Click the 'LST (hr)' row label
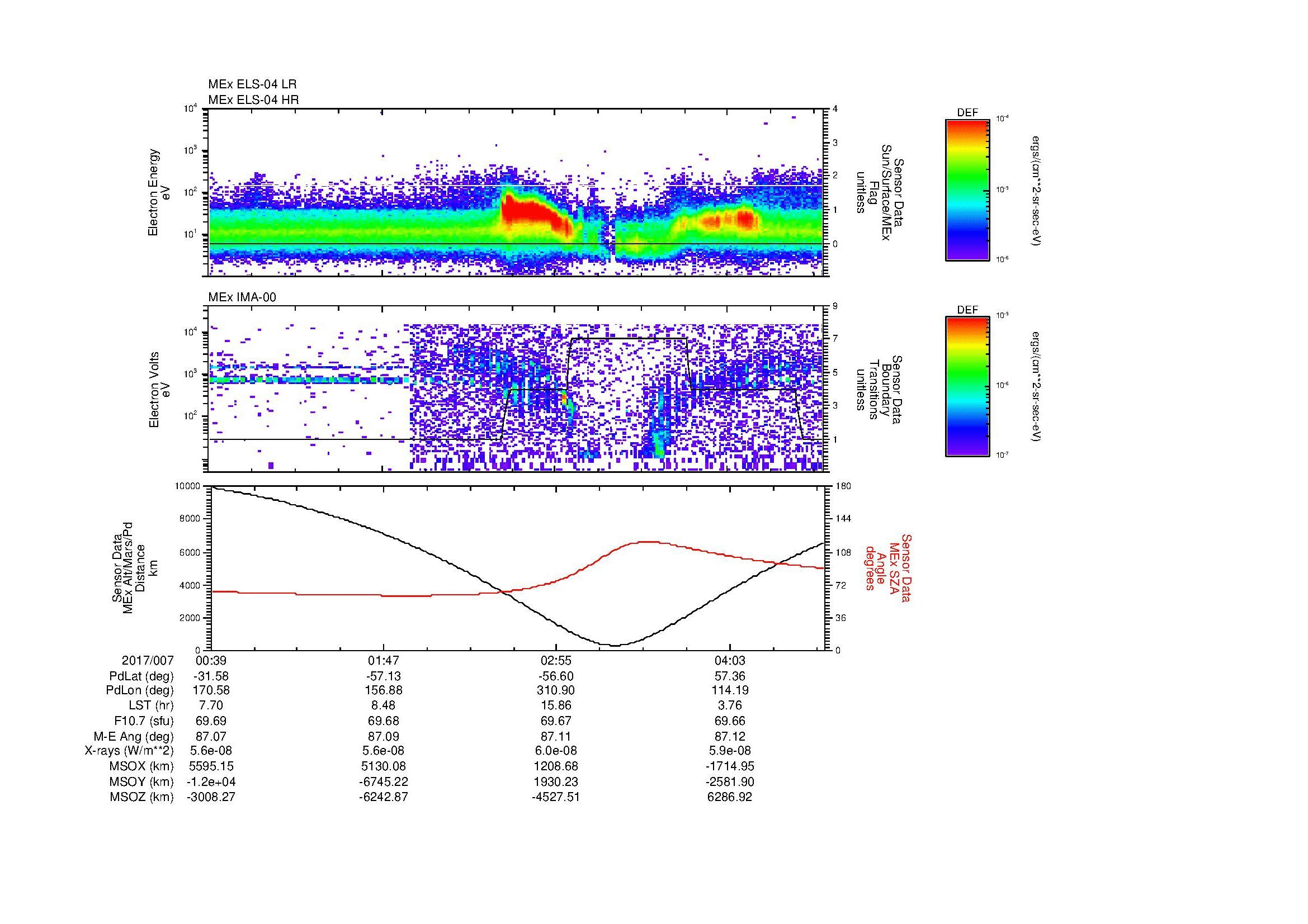Image resolution: width=1308 pixels, height=924 pixels. (151, 706)
